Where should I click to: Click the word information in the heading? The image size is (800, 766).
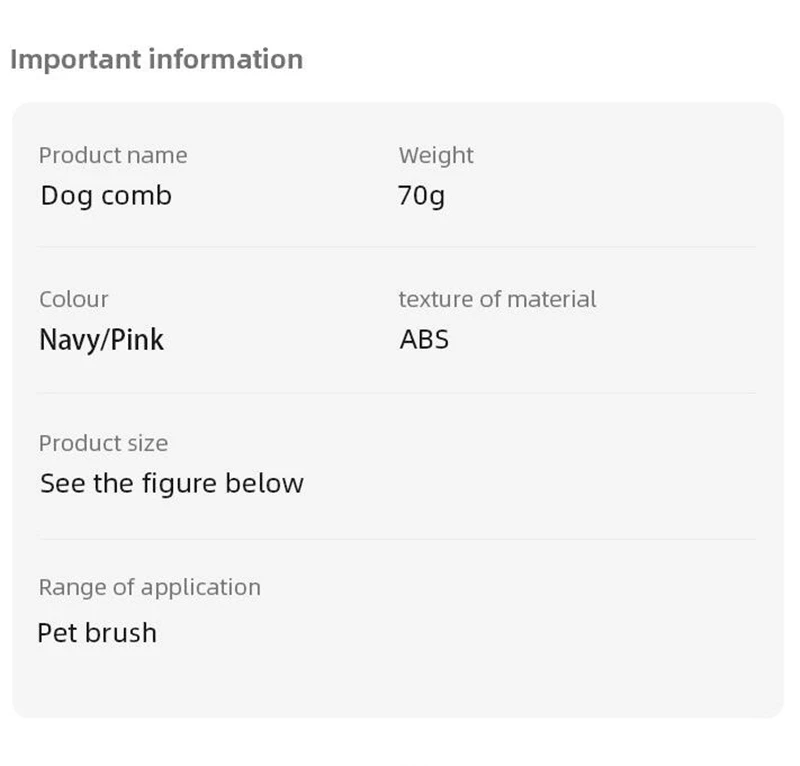click(x=226, y=59)
